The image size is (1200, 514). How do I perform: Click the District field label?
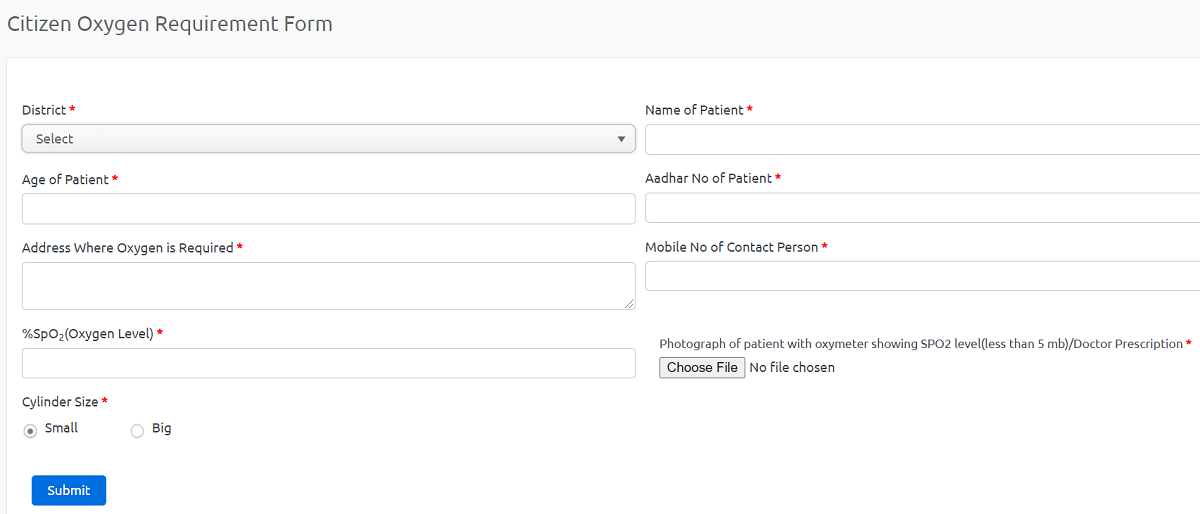coord(44,110)
